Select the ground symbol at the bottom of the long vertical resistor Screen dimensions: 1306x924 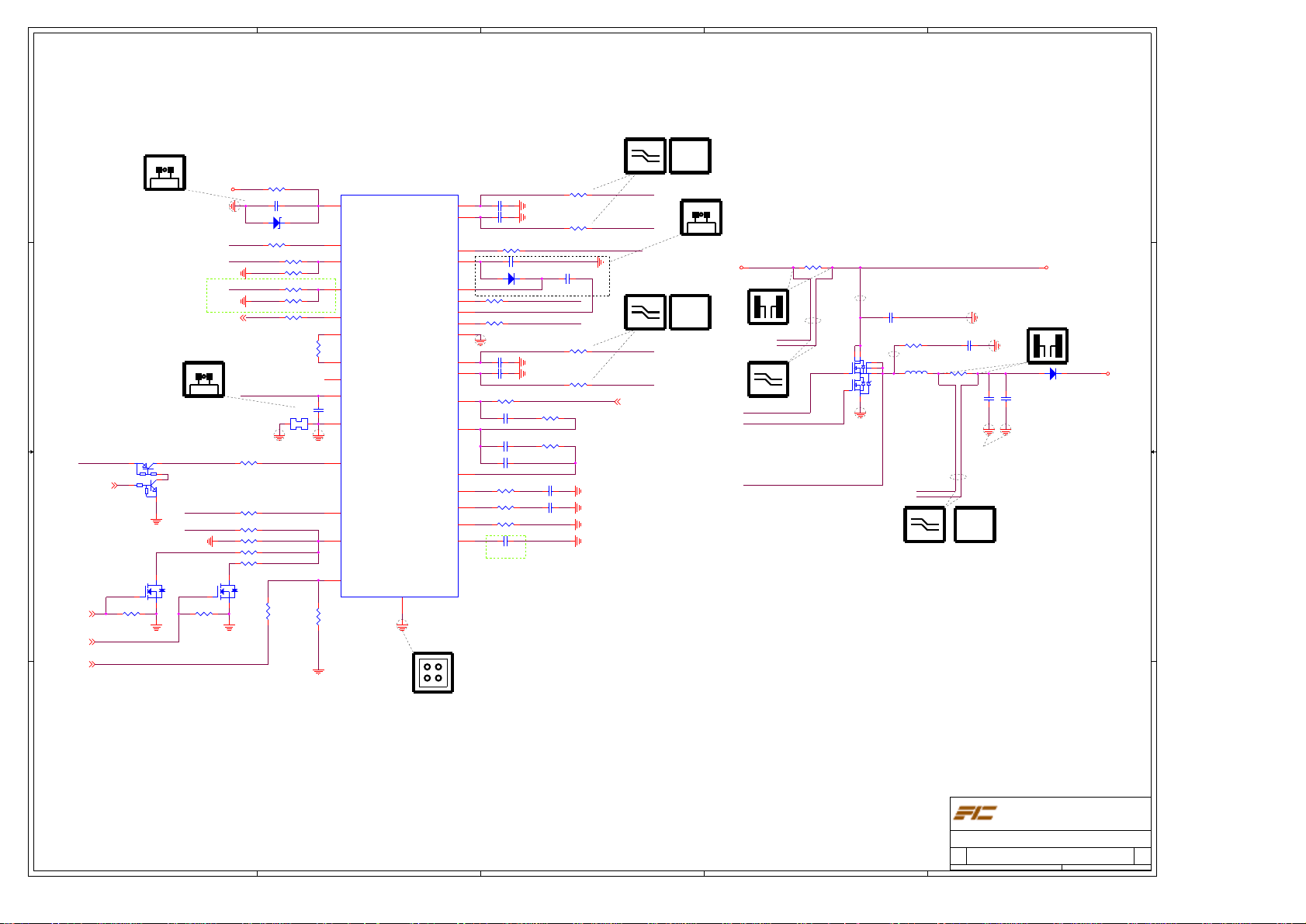pos(318,670)
